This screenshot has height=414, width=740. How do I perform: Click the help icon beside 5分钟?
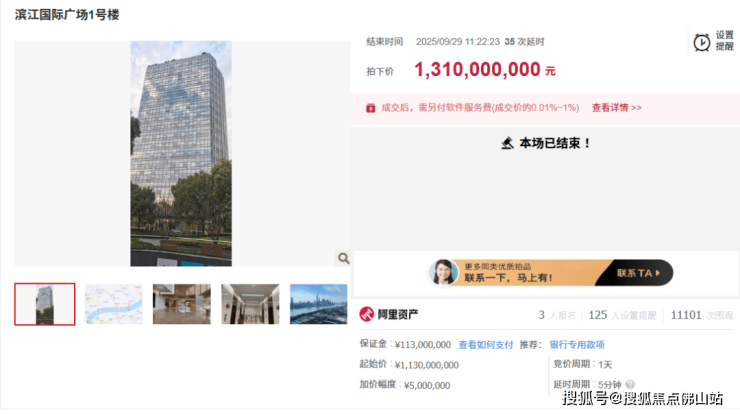point(629,384)
